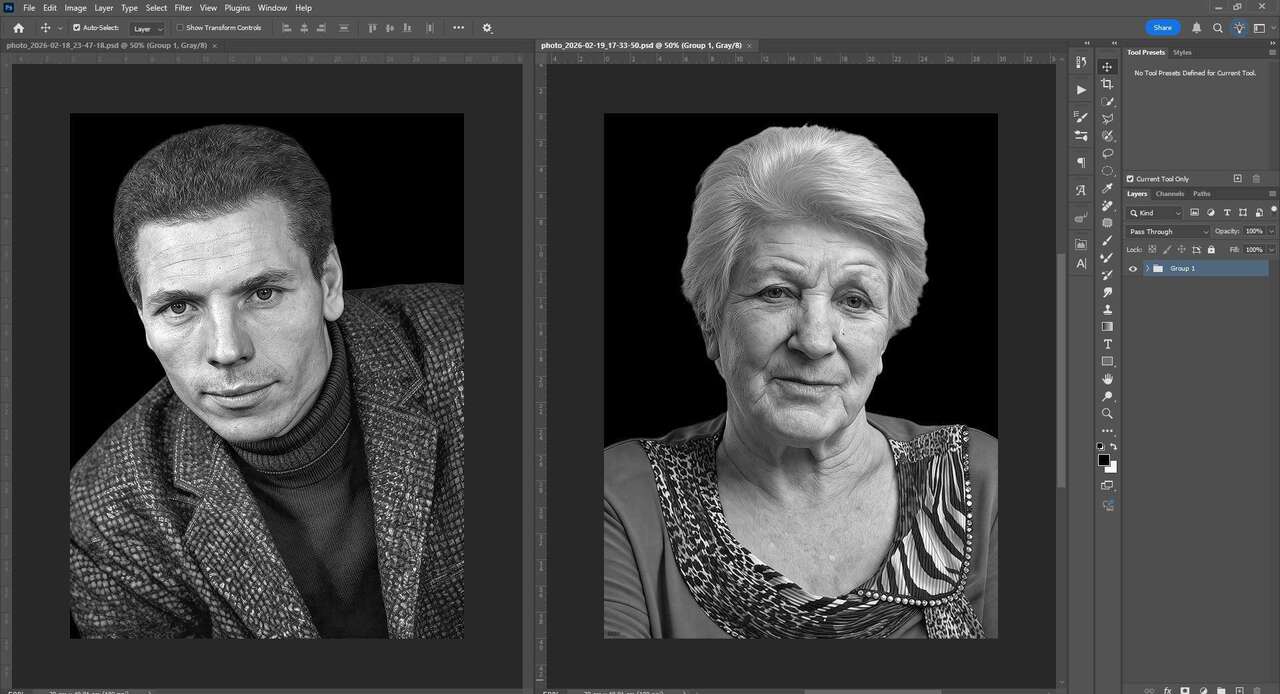Expand the Group 1 layer group
Viewport: 1280px width, 694px height.
[x=1147, y=268]
